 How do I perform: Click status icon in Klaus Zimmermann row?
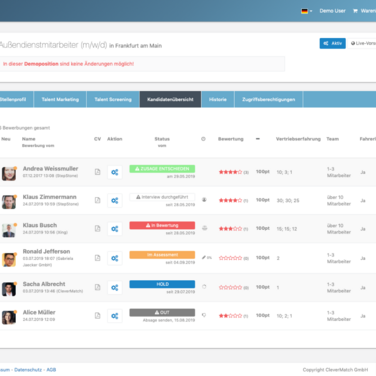pos(204,200)
